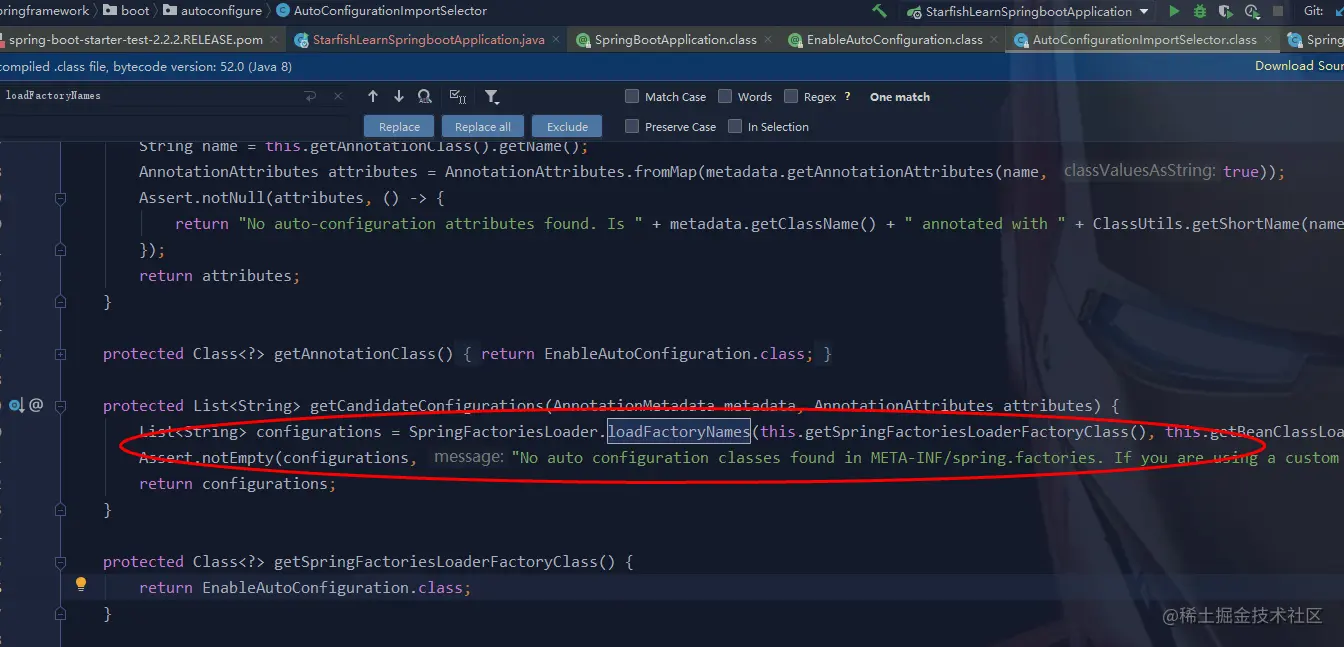Screen dimensions: 1344x647
Task: Expand the folded getAnnotationClass method in the gutter
Action: tap(61, 354)
